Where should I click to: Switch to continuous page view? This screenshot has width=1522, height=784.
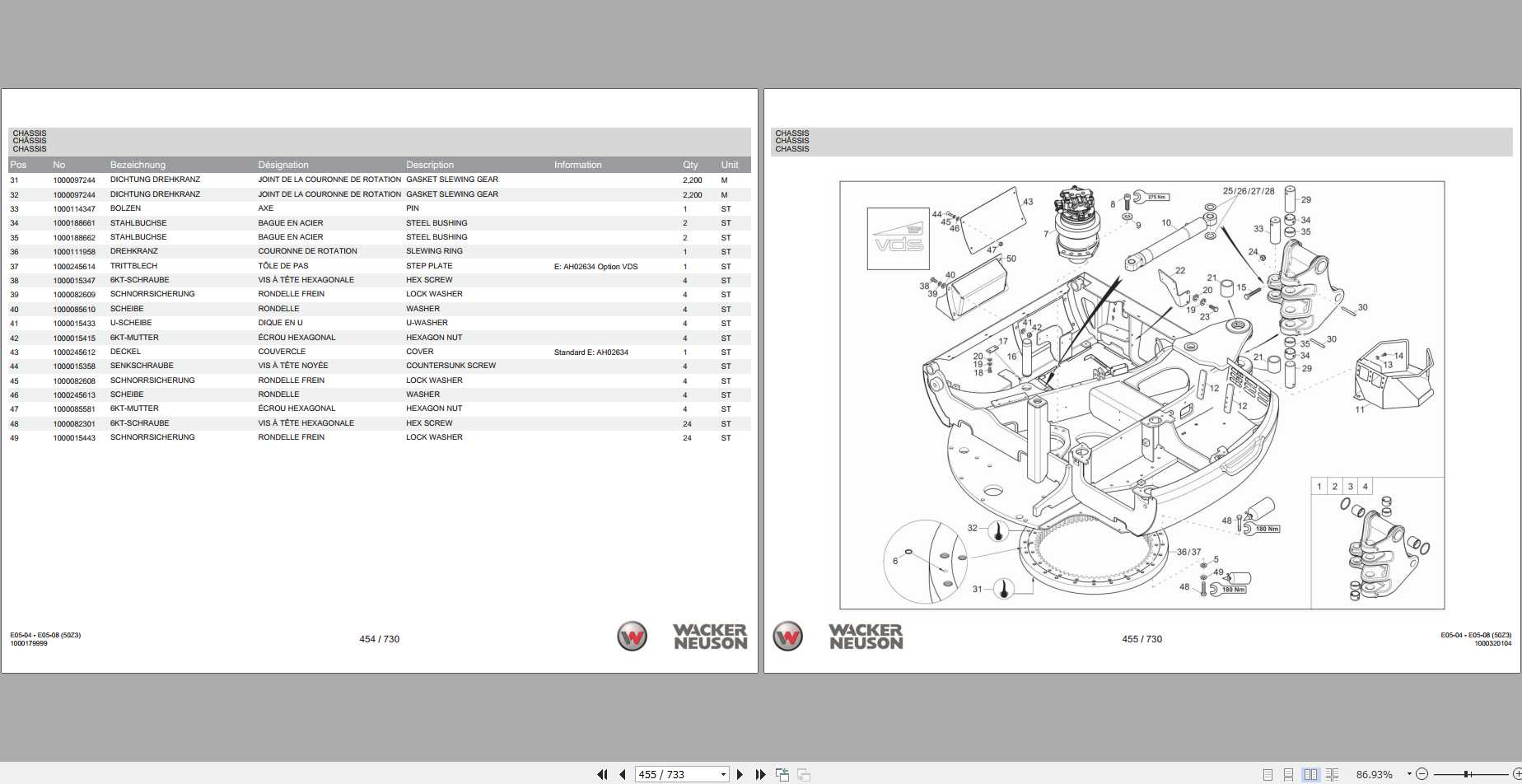pyautogui.click(x=1289, y=774)
